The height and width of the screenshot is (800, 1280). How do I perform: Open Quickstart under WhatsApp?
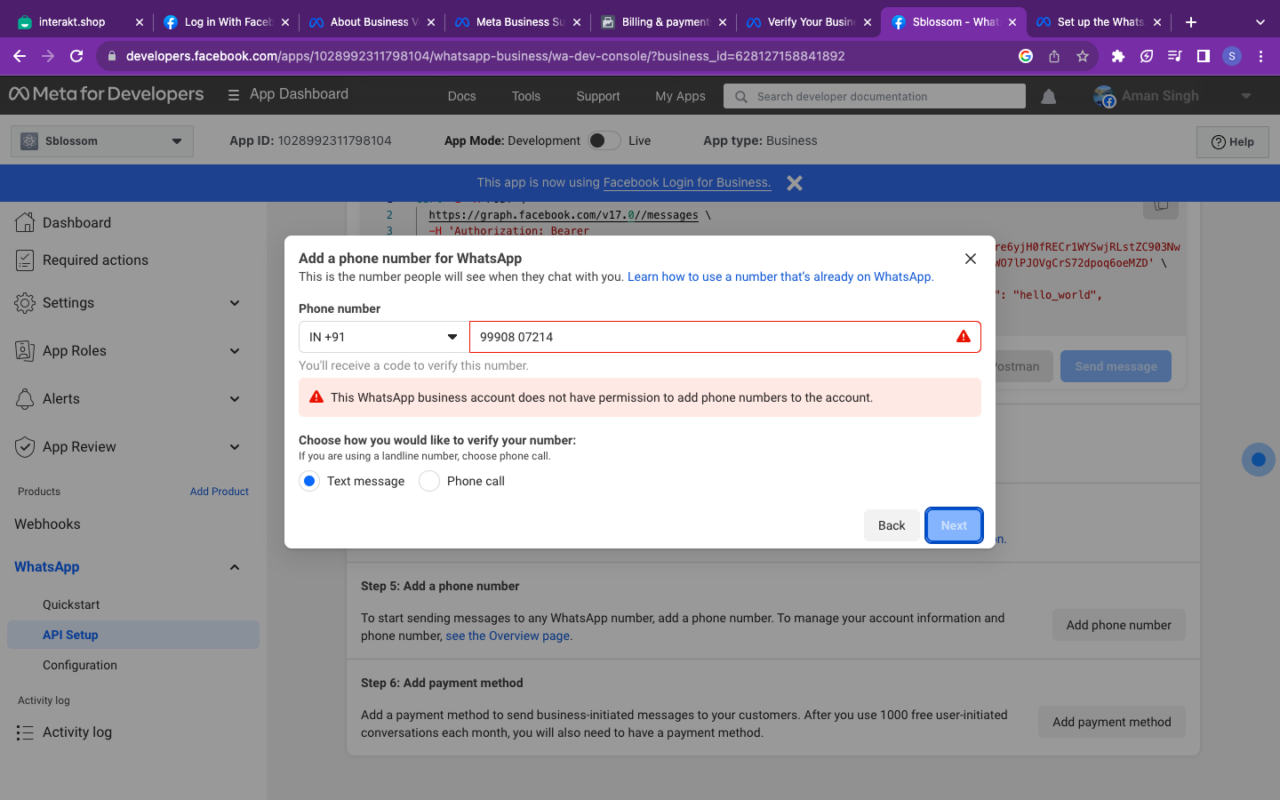[71, 605]
